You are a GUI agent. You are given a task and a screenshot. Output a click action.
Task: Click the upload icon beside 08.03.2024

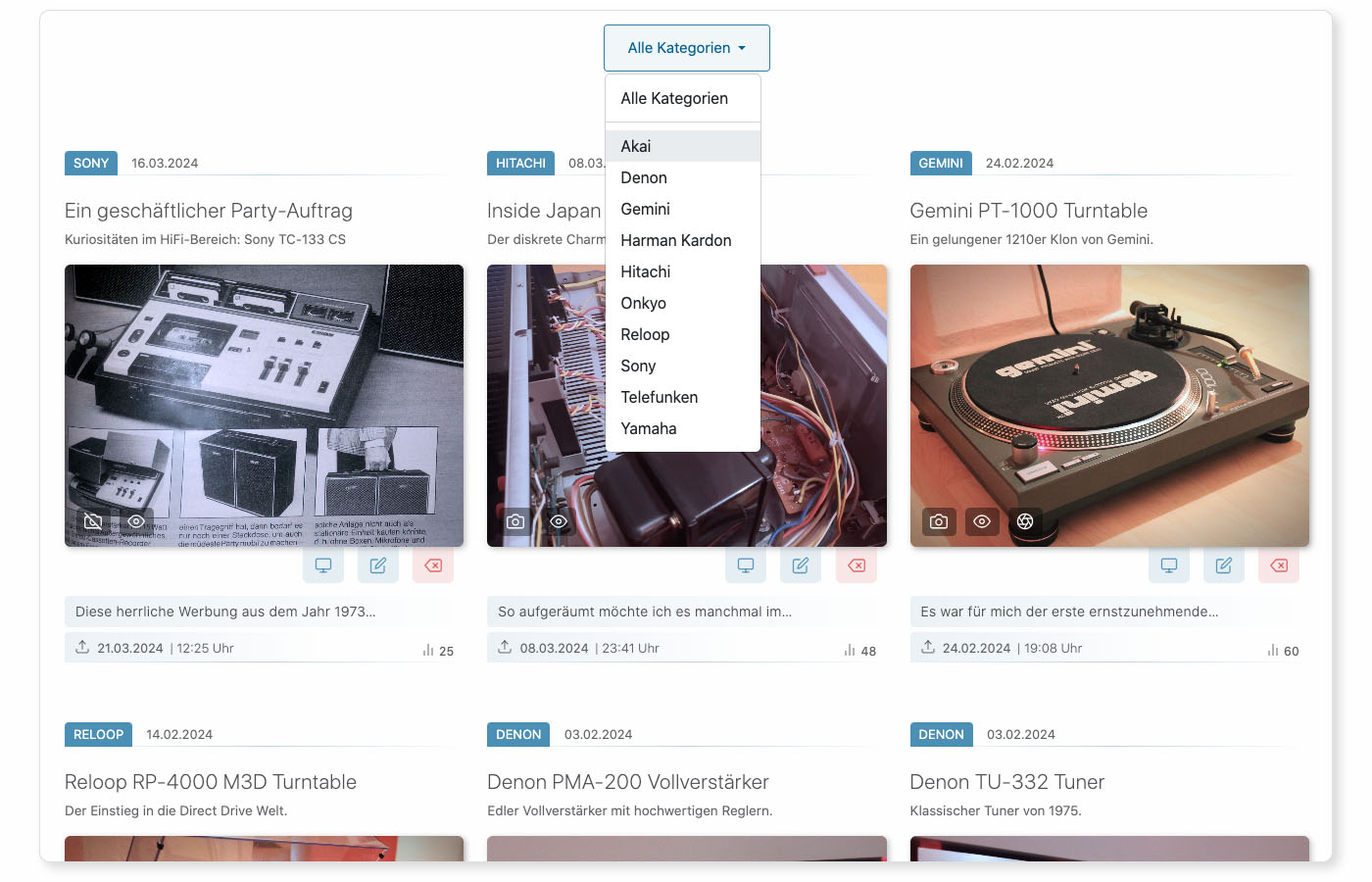tap(505, 647)
